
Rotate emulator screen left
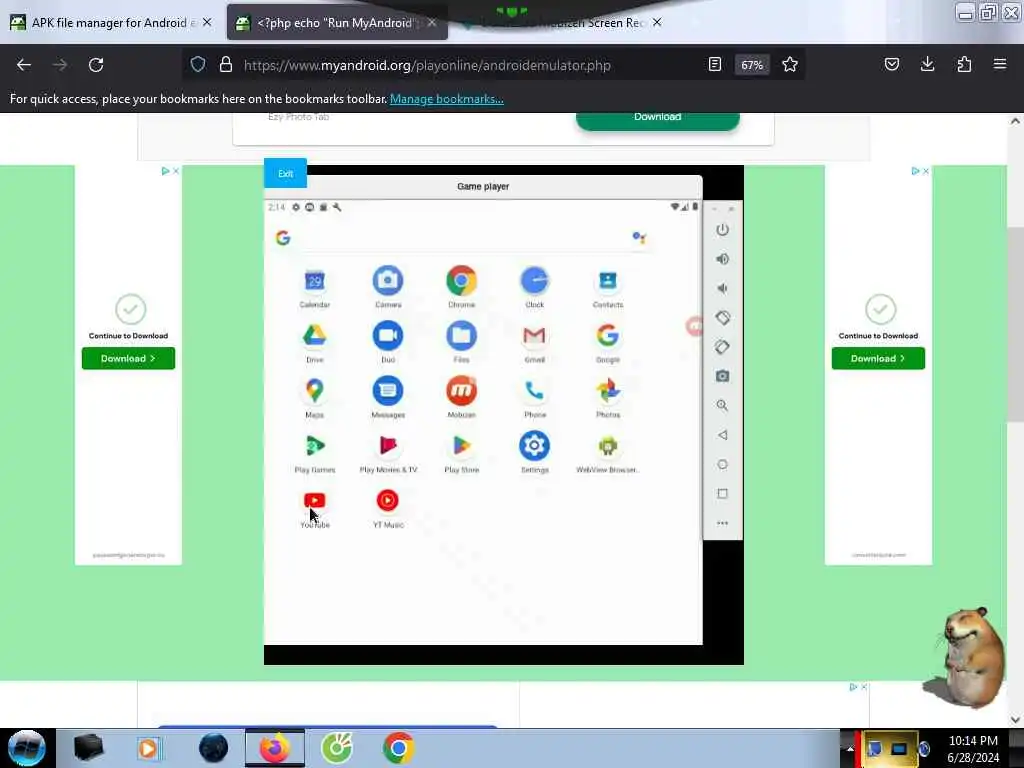(722, 318)
